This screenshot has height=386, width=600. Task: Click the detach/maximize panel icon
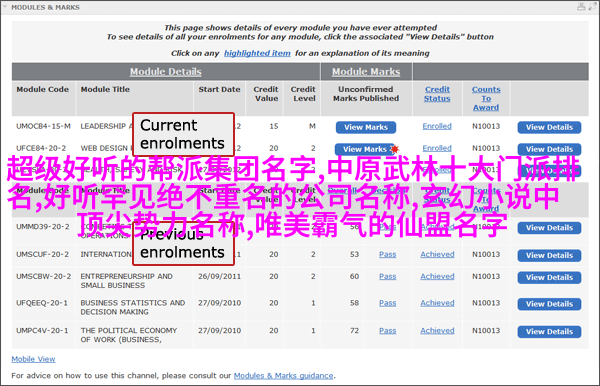tap(594, 7)
